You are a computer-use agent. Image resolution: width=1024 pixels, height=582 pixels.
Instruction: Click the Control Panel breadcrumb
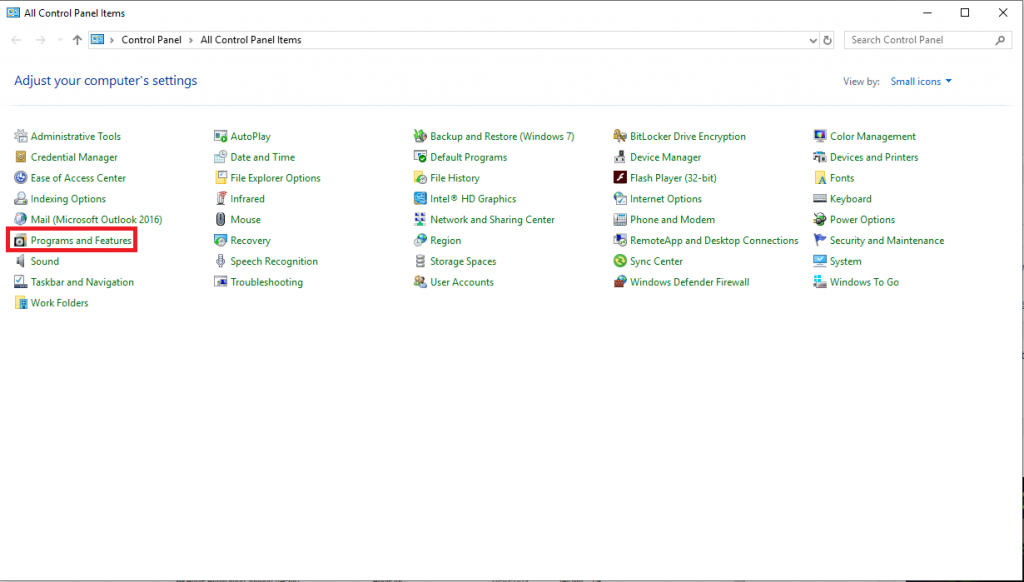coord(152,40)
